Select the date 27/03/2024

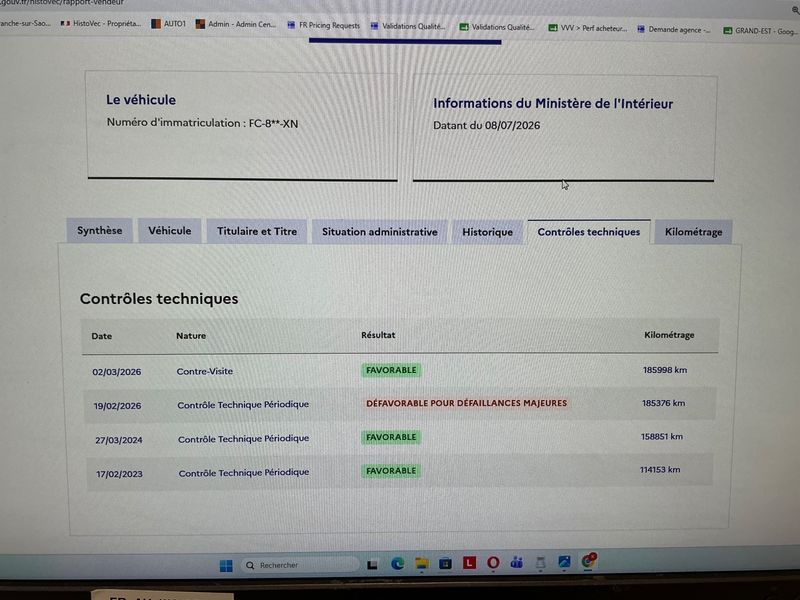click(x=119, y=440)
